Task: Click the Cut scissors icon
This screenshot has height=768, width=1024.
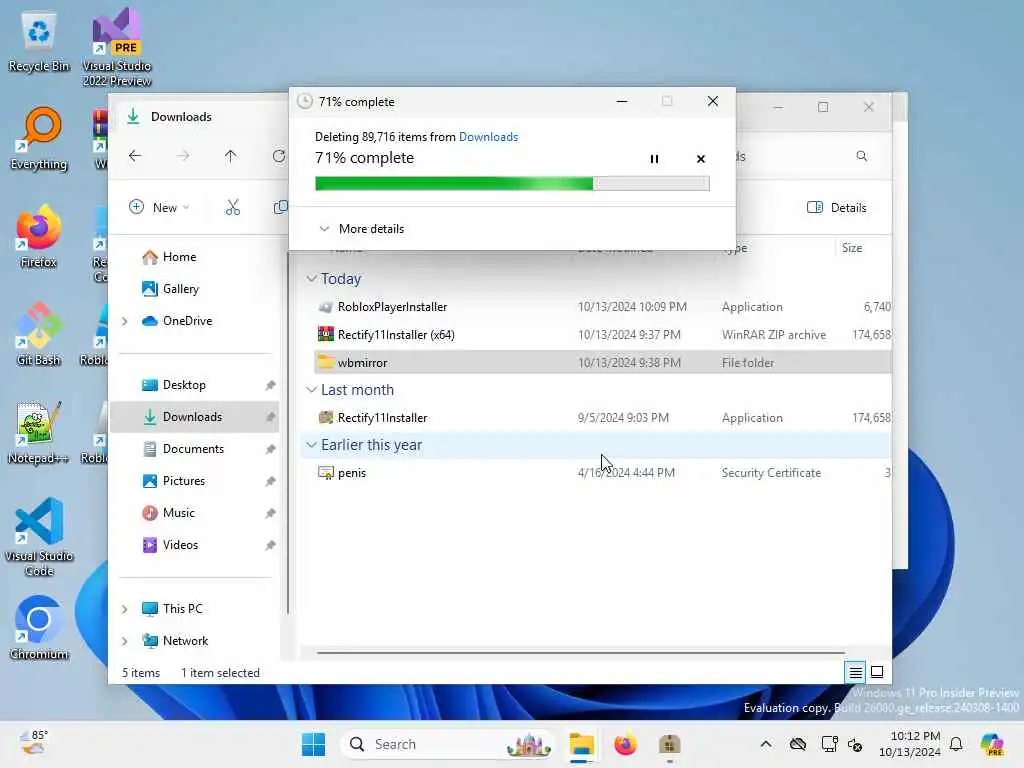Action: (x=232, y=208)
